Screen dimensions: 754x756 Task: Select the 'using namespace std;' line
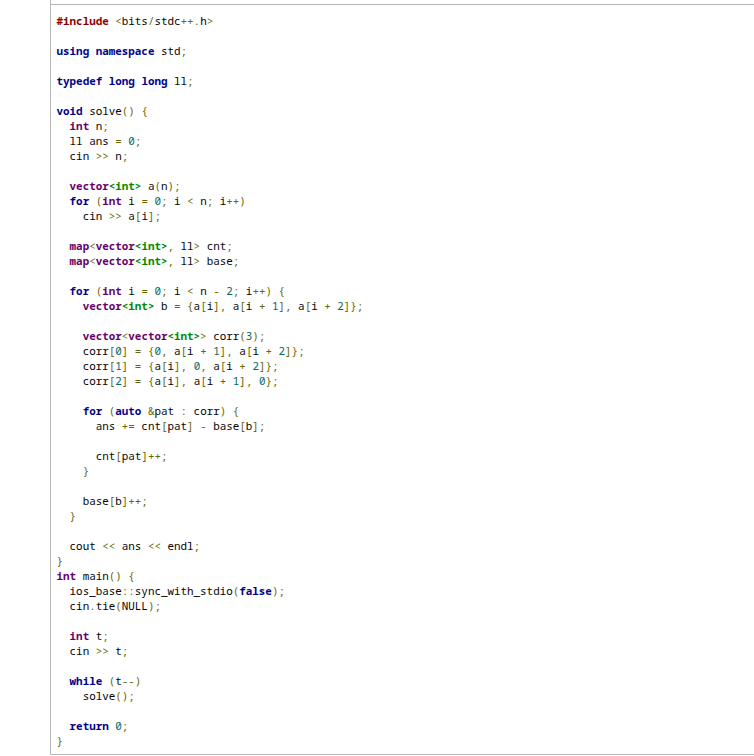click(x=121, y=52)
